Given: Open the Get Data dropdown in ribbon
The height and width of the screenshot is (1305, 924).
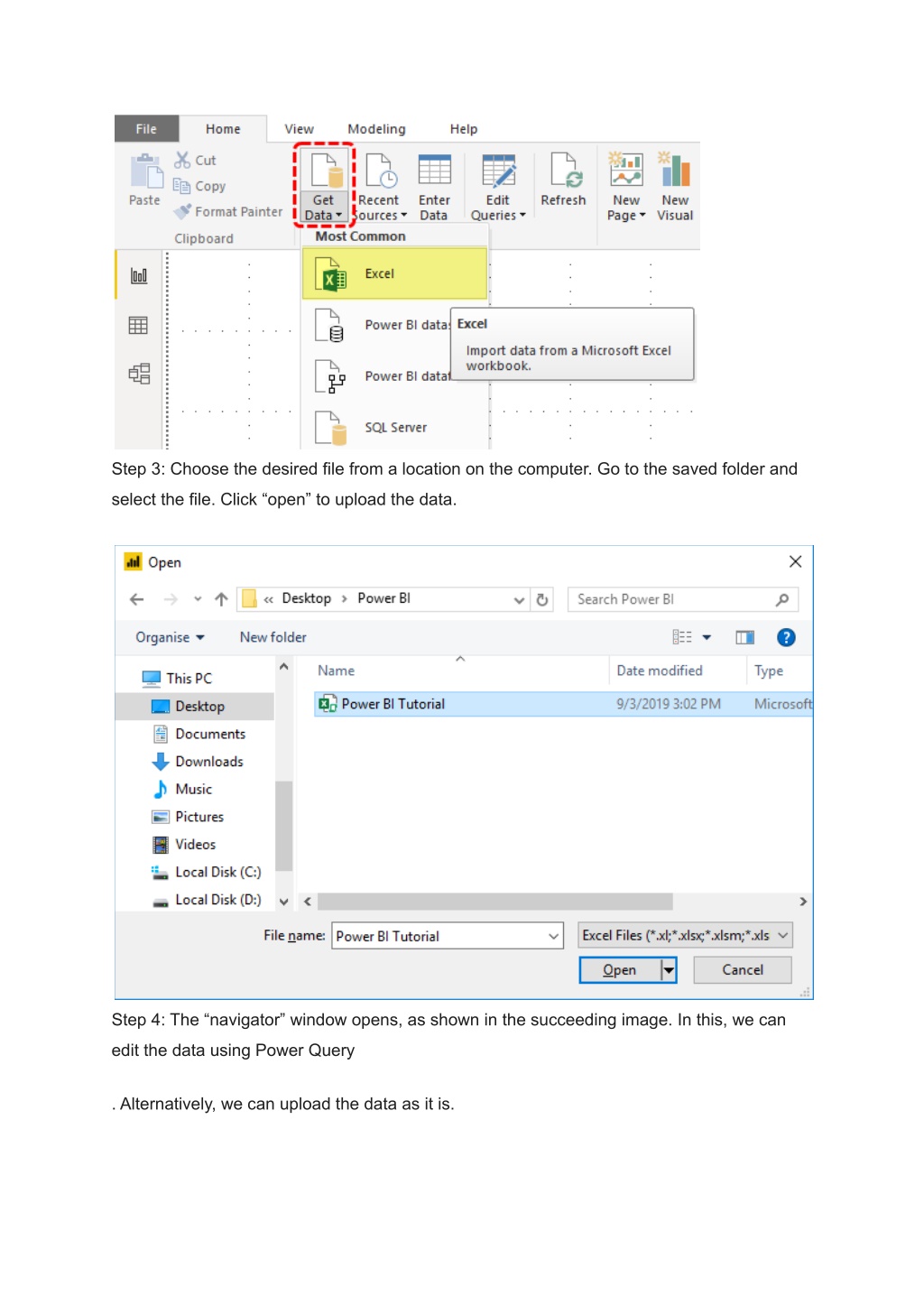Looking at the screenshot, I should point(323,187).
